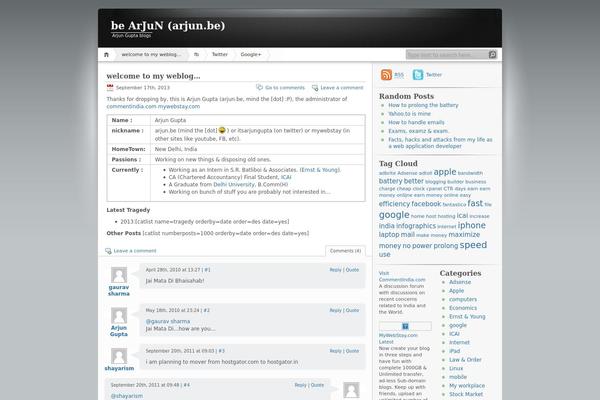Open the Delhi University link
This screenshot has width=600, height=400.
tap(234, 184)
